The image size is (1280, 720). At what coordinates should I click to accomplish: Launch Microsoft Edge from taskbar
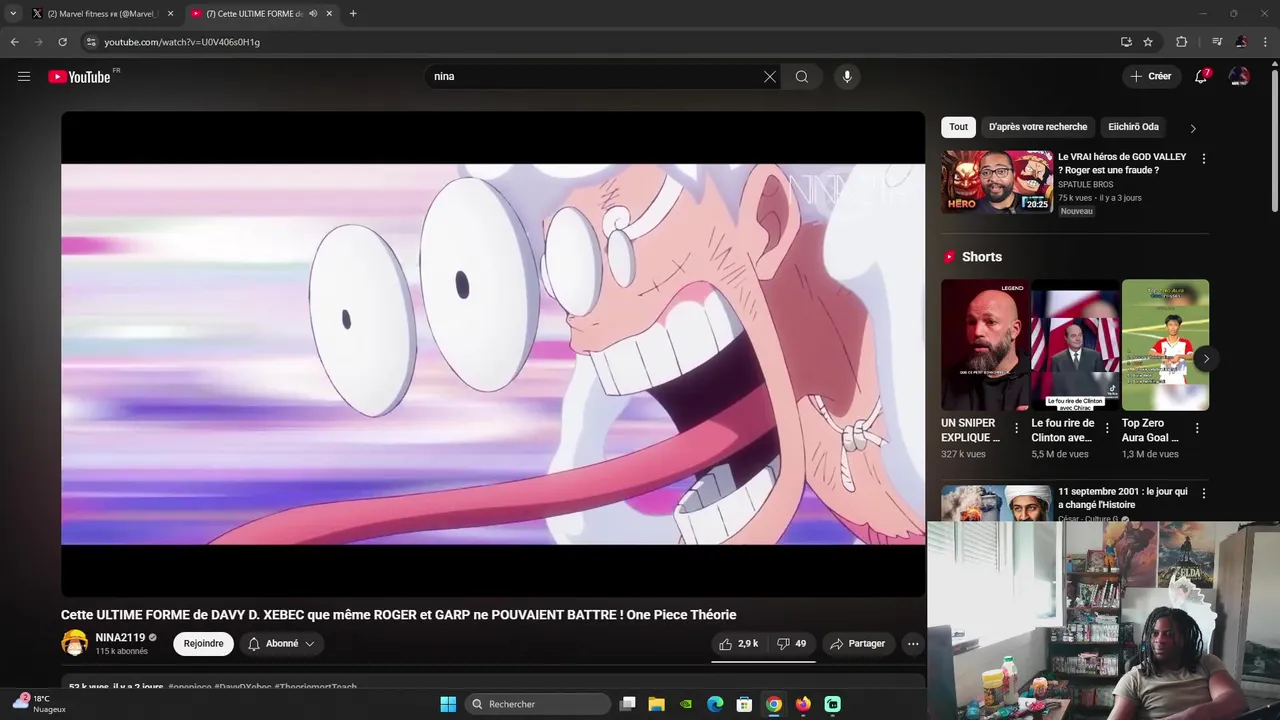(x=715, y=704)
